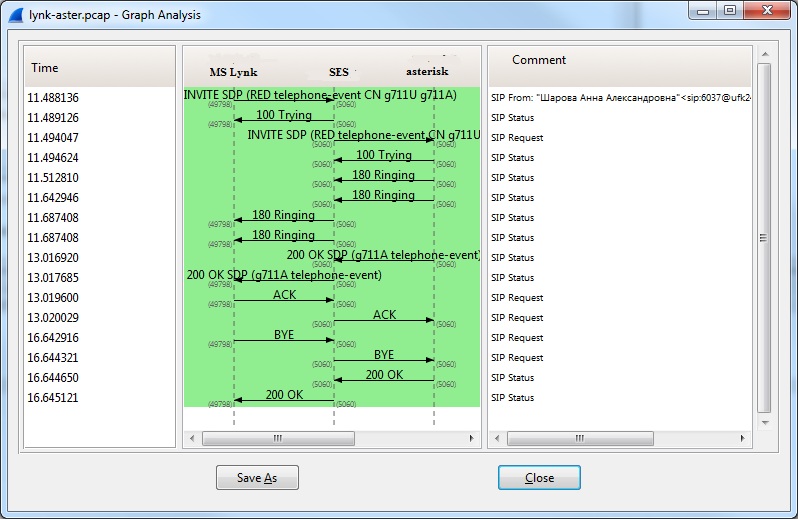This screenshot has height=520, width=798.
Task: Click 180 Ringing message at 11.512810
Action: point(384,175)
